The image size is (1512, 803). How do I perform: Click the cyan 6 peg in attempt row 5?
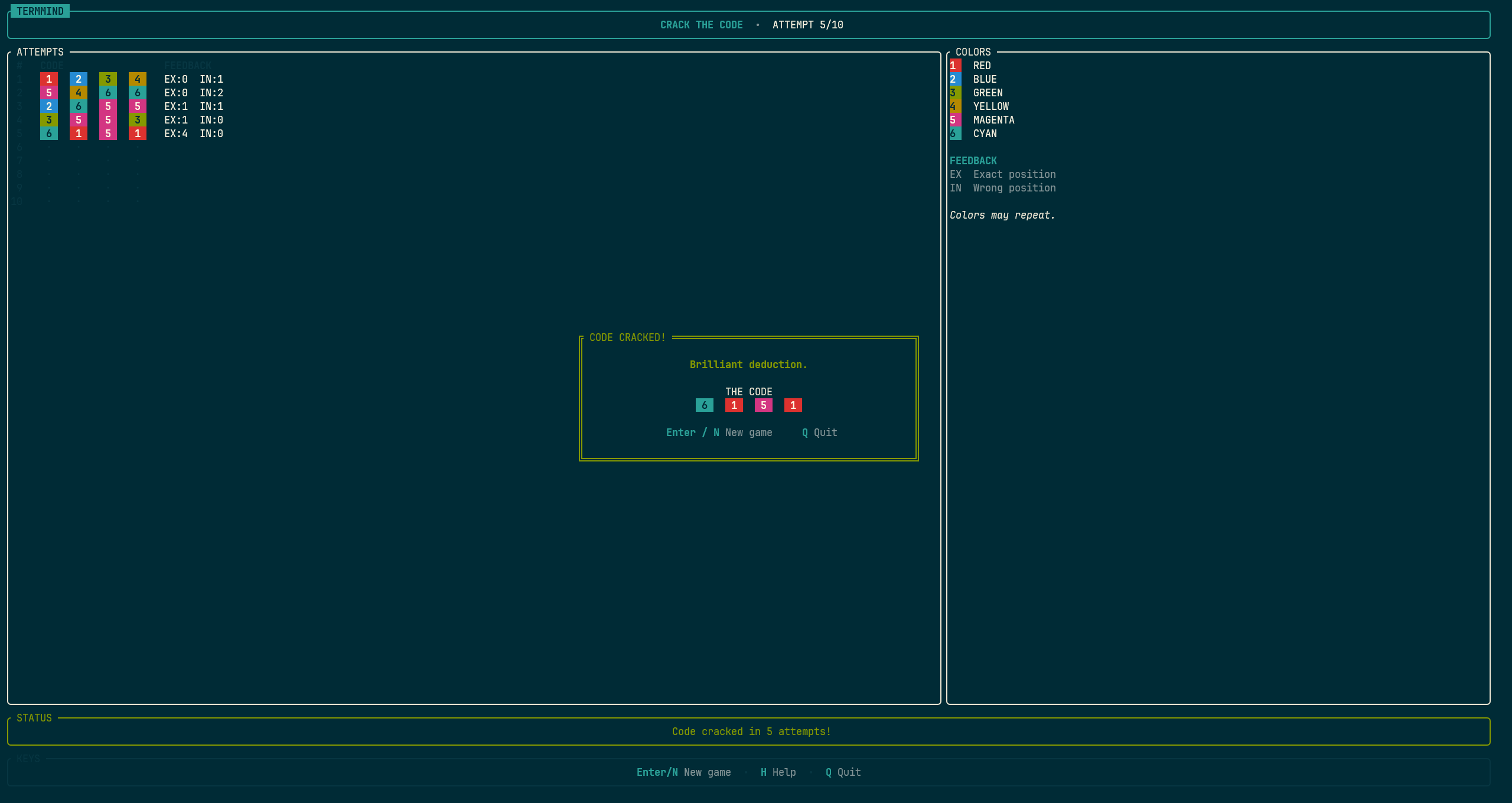[x=49, y=134]
